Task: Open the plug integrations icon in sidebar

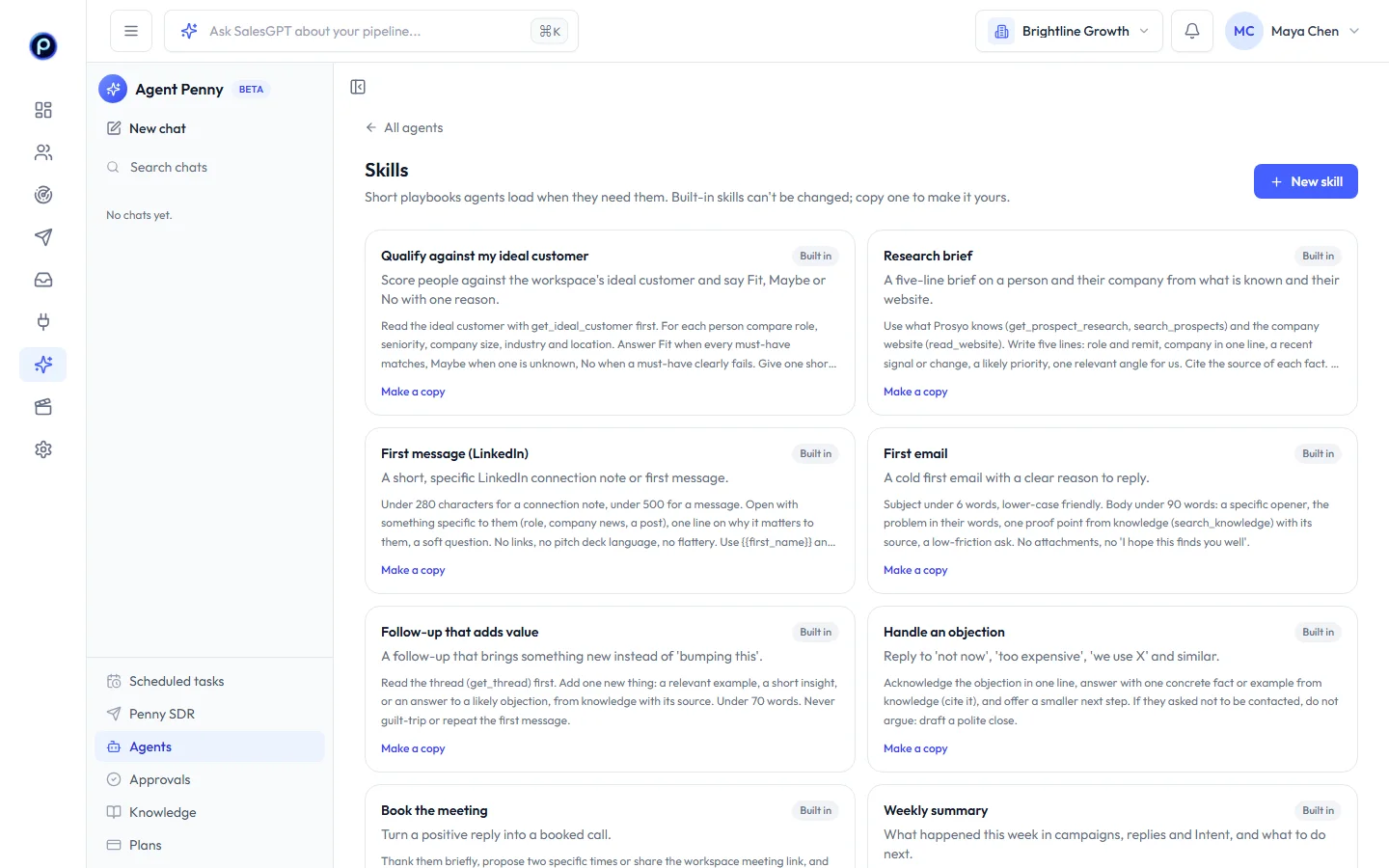Action: pos(43,322)
